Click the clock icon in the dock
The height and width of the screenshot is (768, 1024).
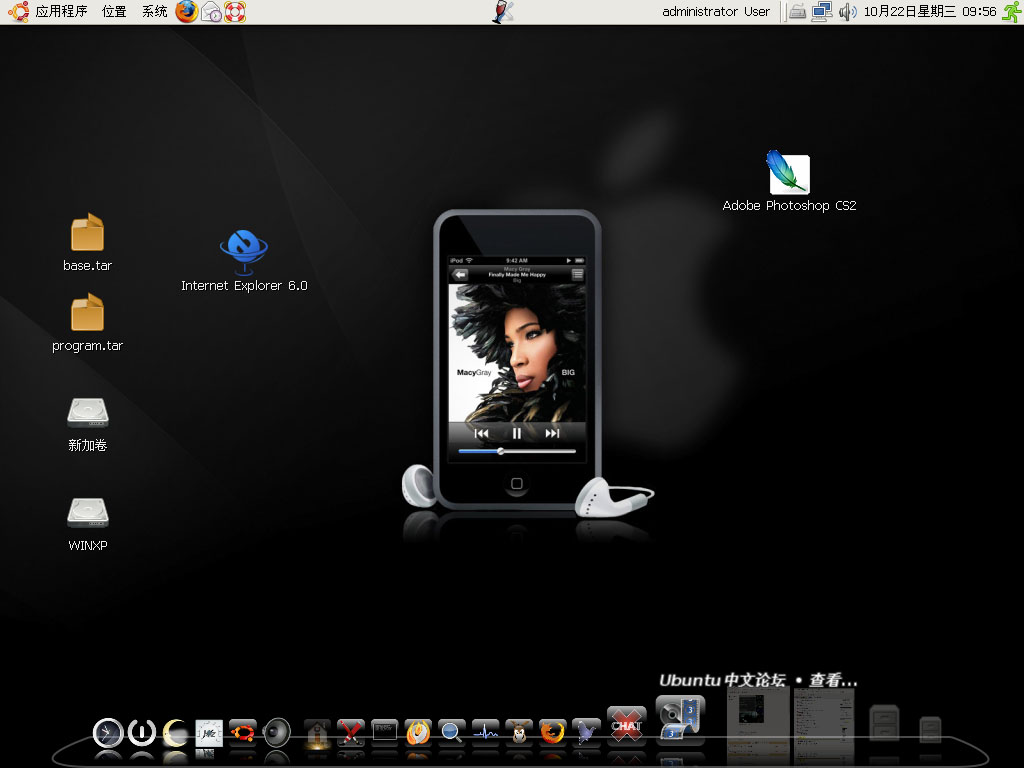(108, 733)
